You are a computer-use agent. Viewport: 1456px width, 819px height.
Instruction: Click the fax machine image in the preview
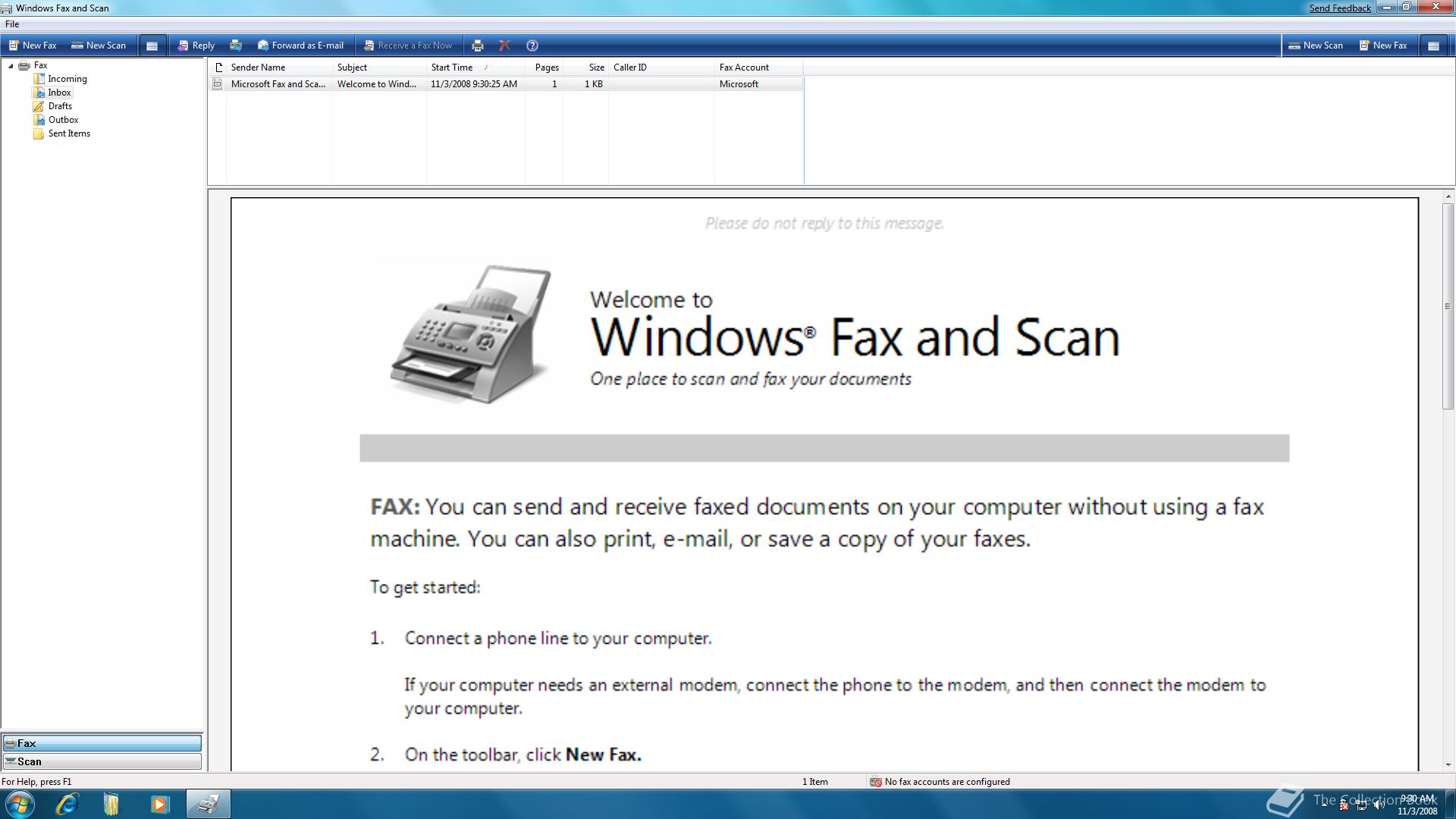pos(471,334)
